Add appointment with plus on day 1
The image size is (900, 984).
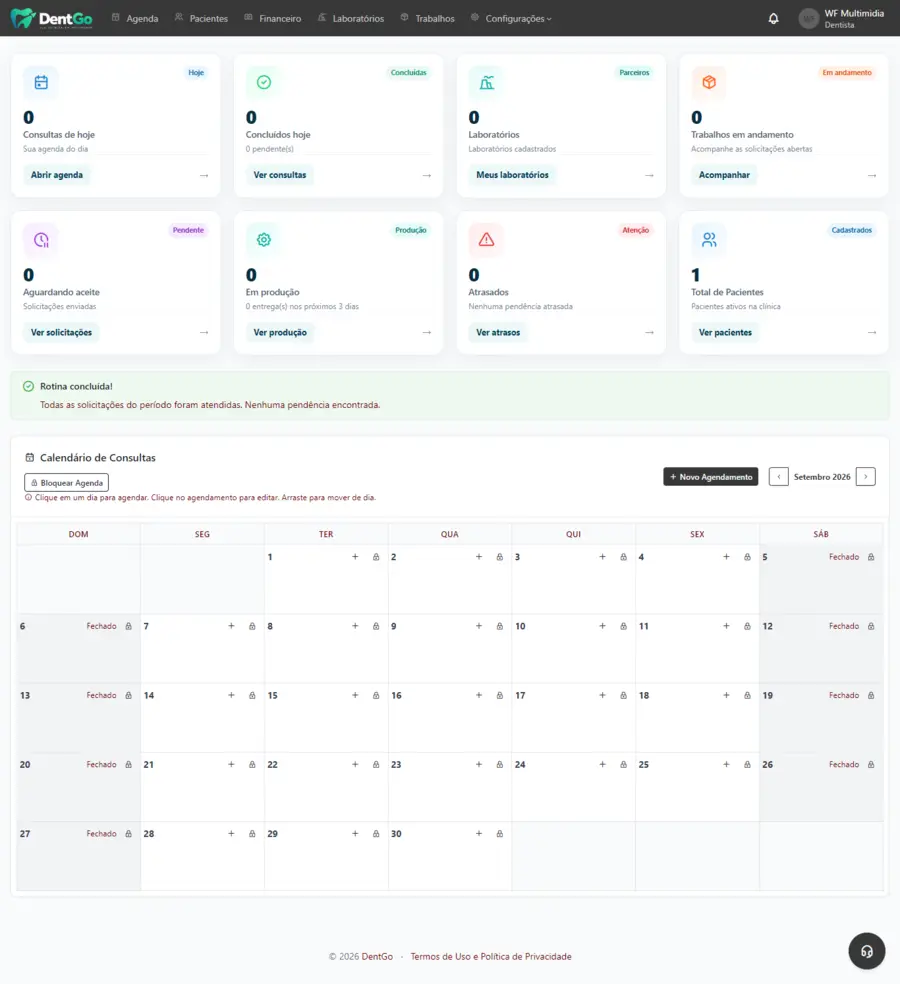(355, 557)
